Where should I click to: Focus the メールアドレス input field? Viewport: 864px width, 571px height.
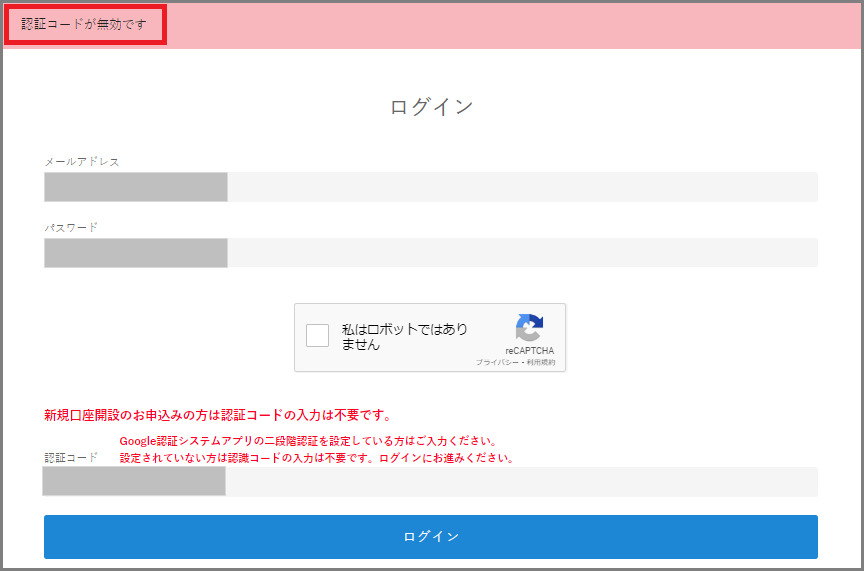click(431, 187)
